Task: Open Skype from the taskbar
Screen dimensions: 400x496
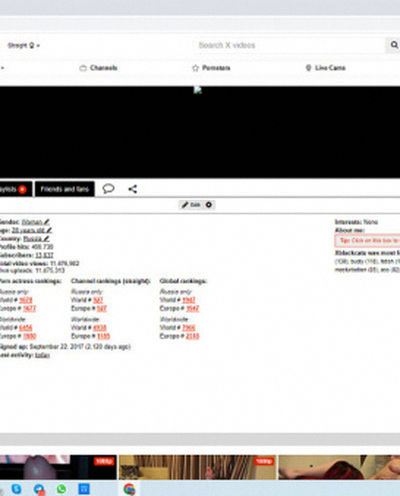Action: tap(16, 489)
